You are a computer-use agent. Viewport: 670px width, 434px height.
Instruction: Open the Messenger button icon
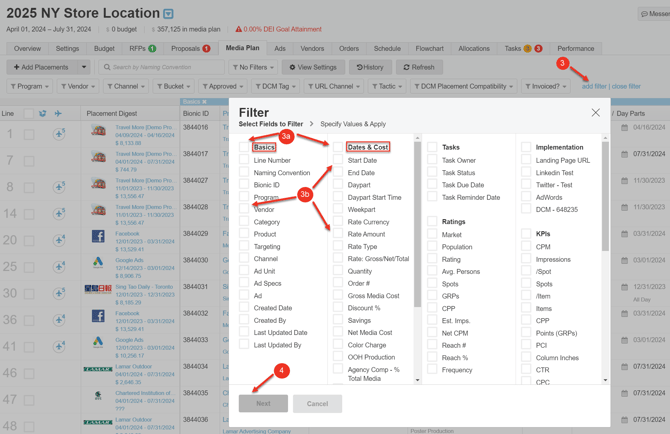(644, 14)
